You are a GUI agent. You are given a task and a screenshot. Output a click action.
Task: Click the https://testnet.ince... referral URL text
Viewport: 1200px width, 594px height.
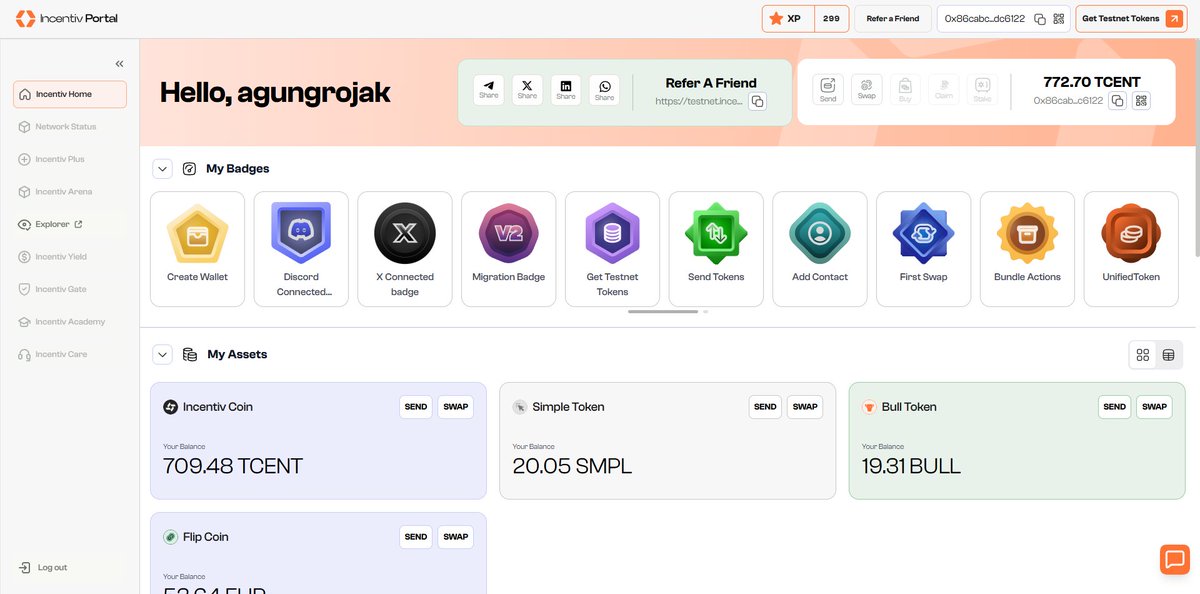pyautogui.click(x=700, y=101)
